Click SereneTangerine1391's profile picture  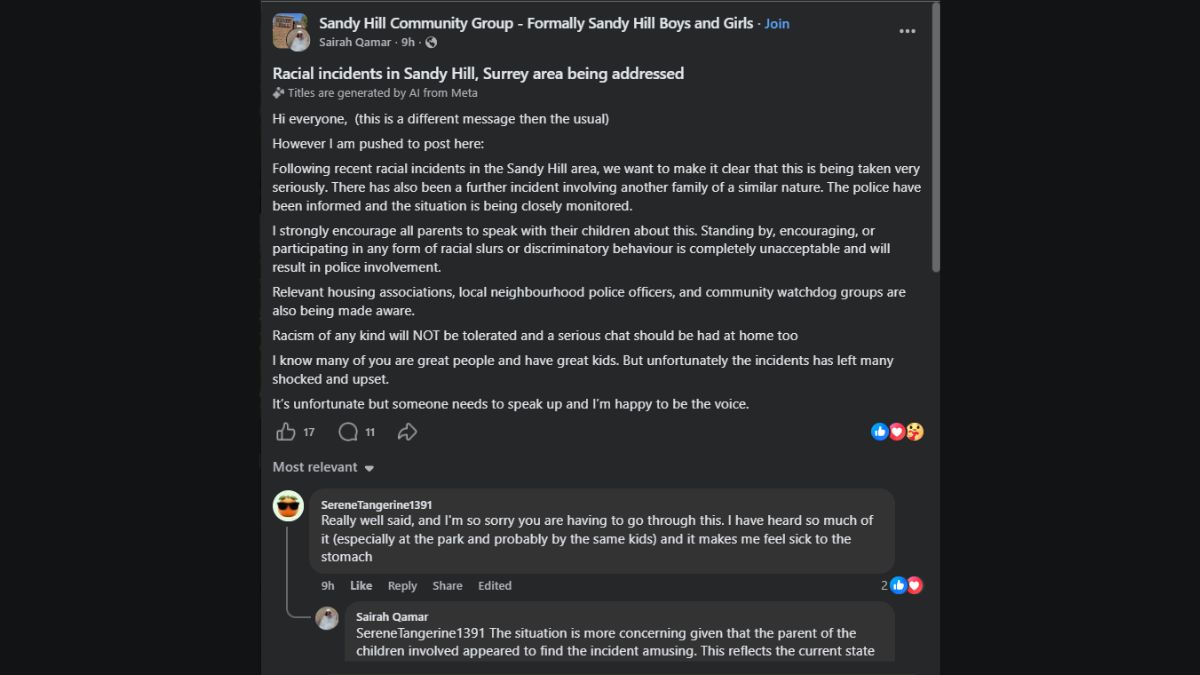[x=288, y=506]
